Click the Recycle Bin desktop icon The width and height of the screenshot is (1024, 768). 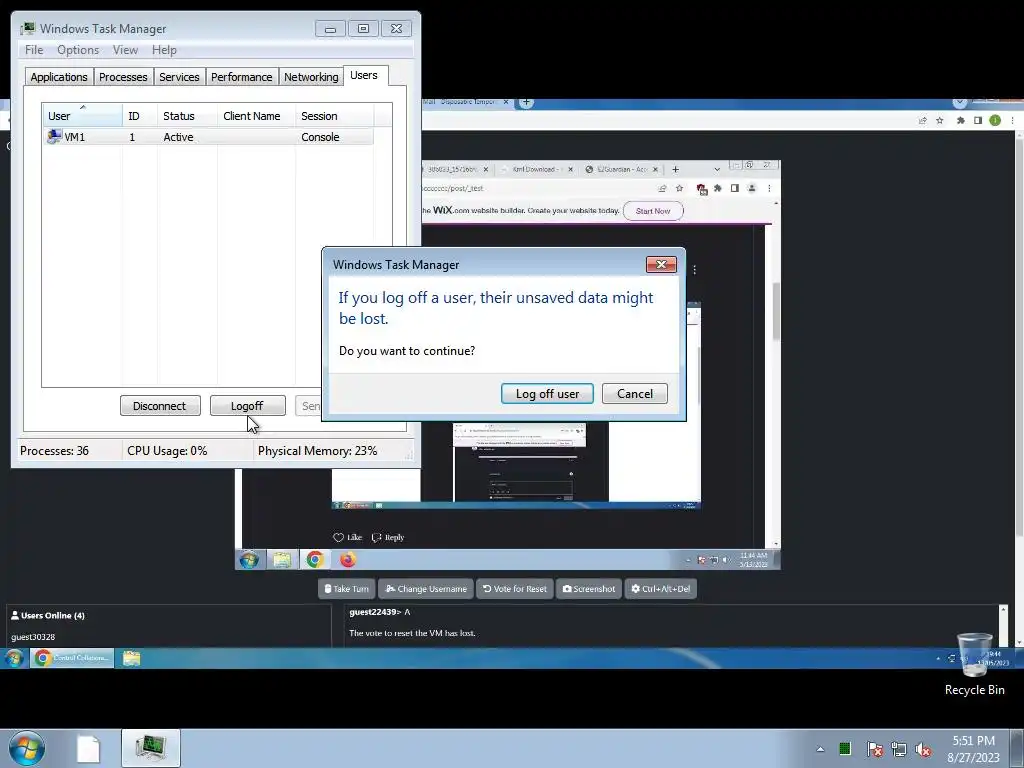[974, 663]
